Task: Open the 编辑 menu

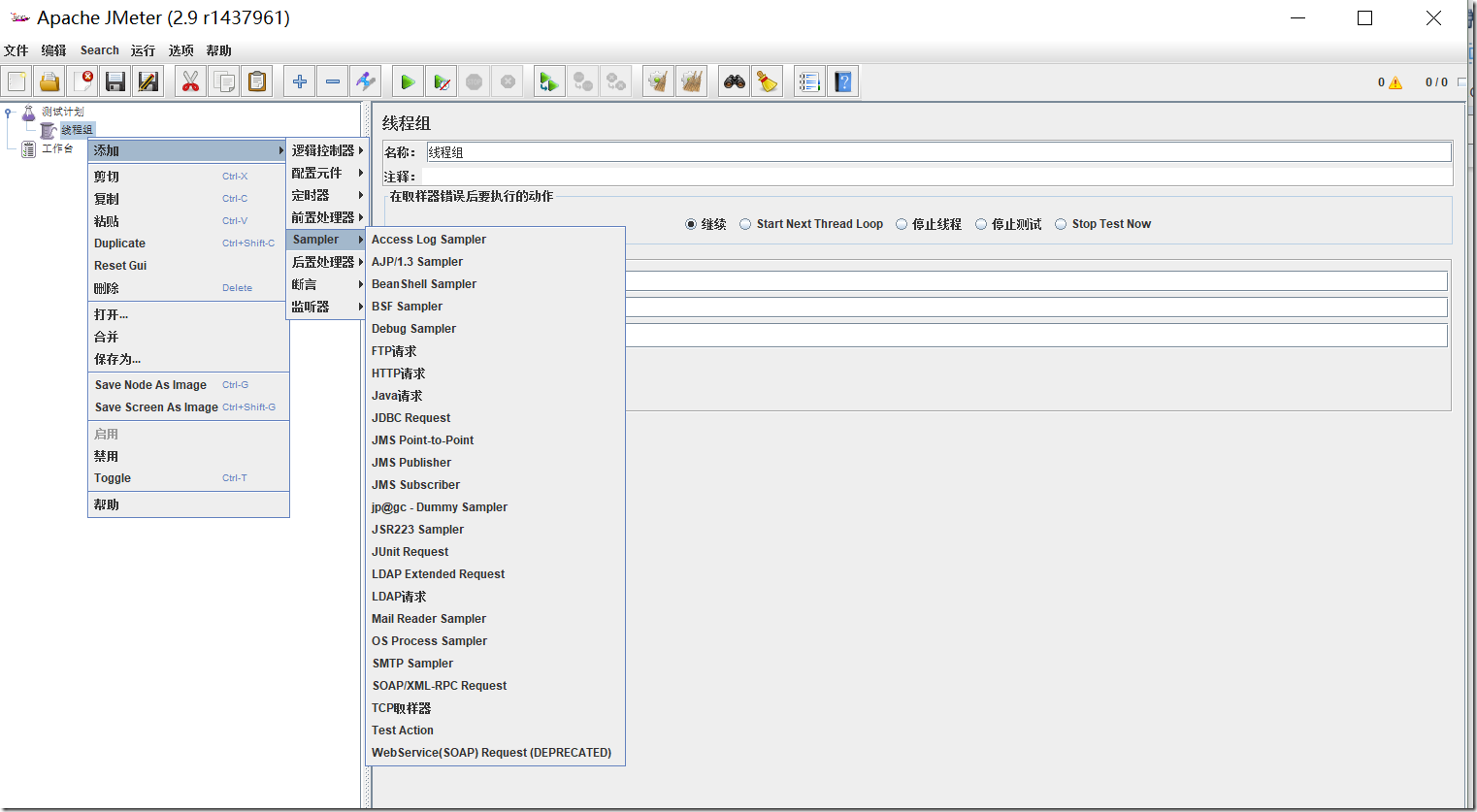Action: (54, 50)
